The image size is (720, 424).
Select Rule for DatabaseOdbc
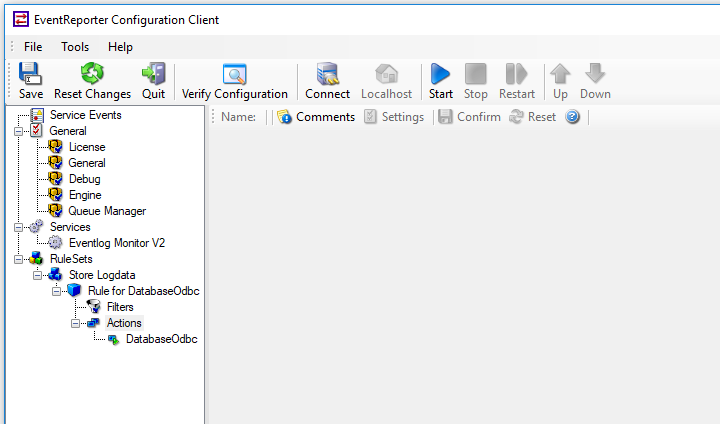(x=144, y=291)
